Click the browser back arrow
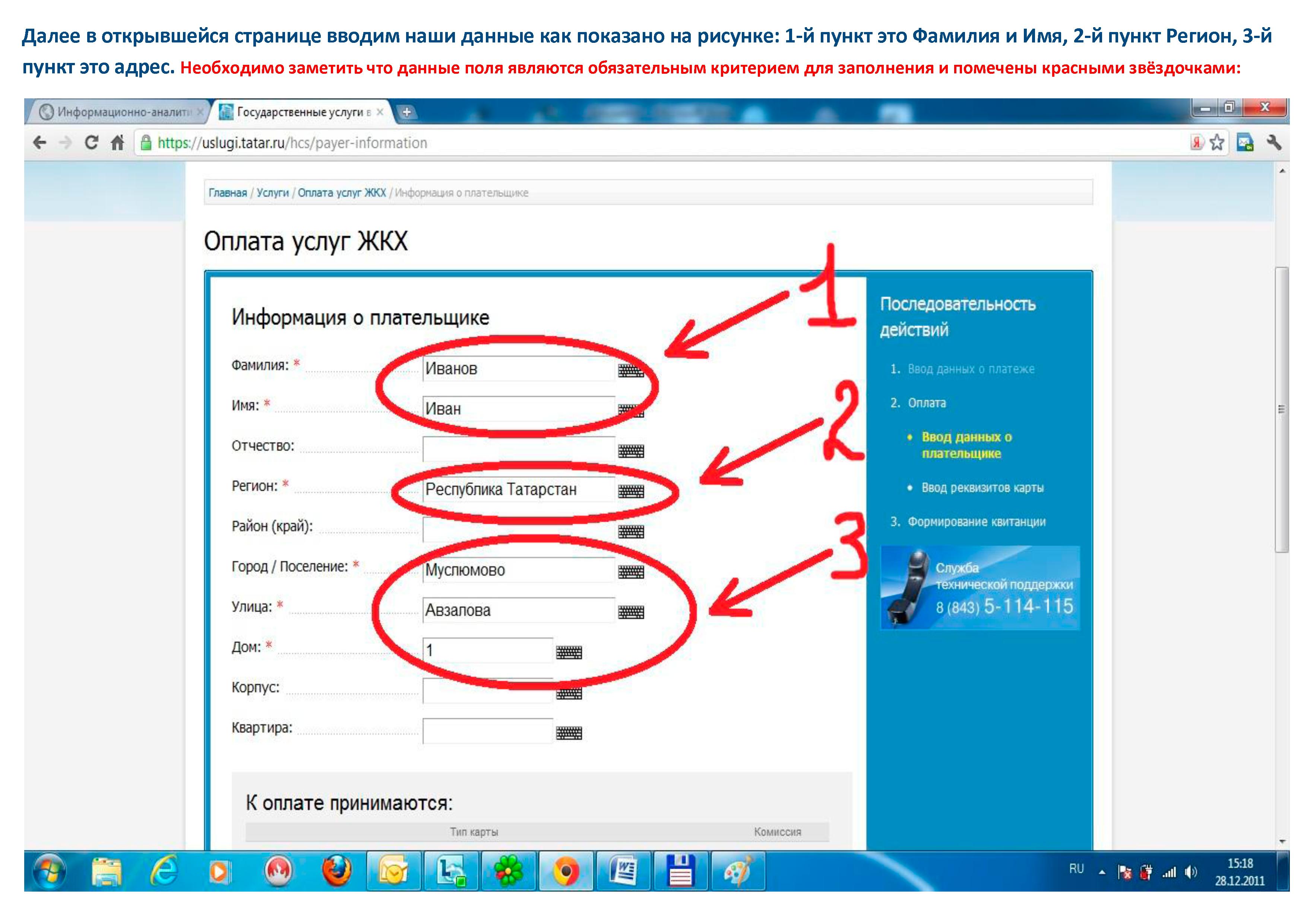Image resolution: width=1307 pixels, height=924 pixels. click(x=40, y=142)
